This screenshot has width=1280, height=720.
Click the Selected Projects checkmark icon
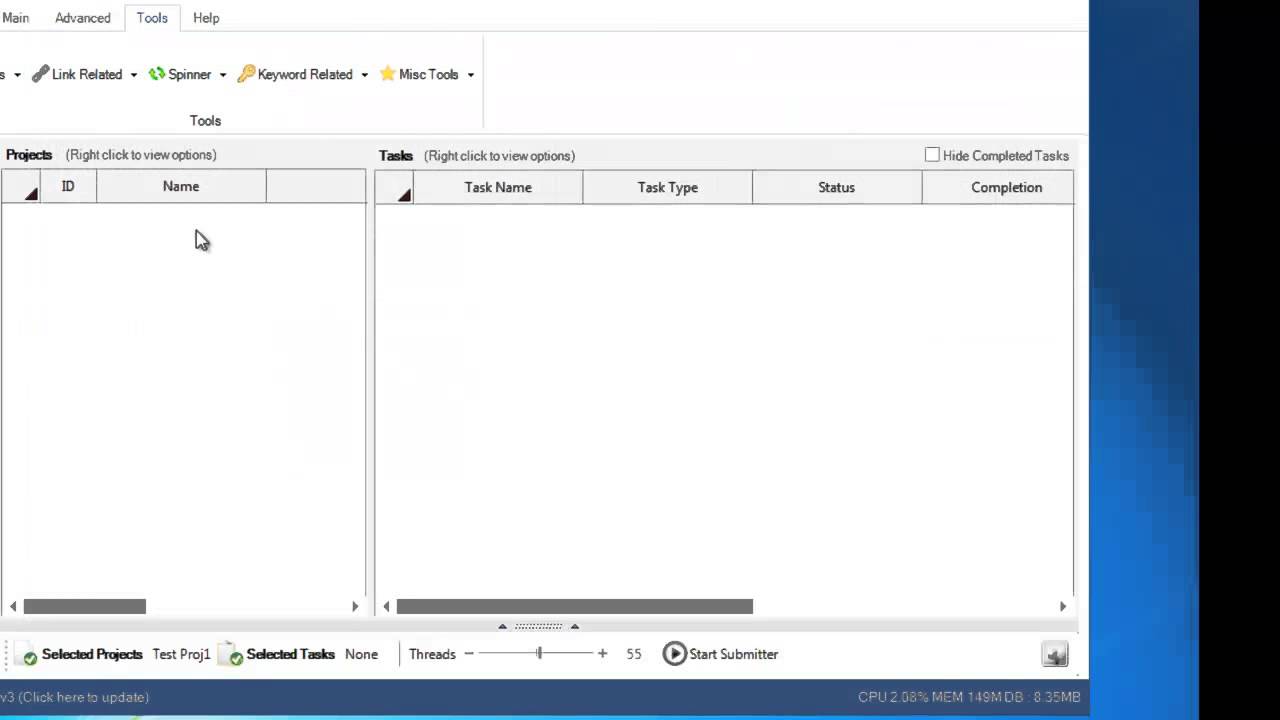26,654
